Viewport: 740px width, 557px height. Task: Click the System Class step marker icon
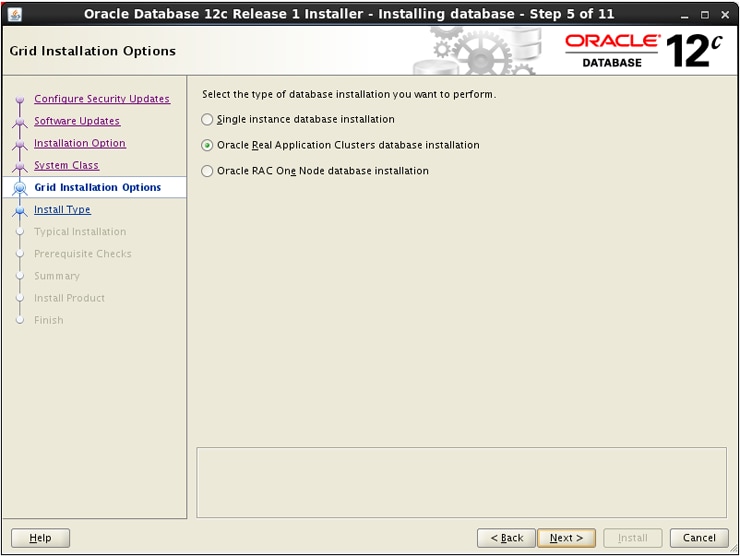coord(20,167)
